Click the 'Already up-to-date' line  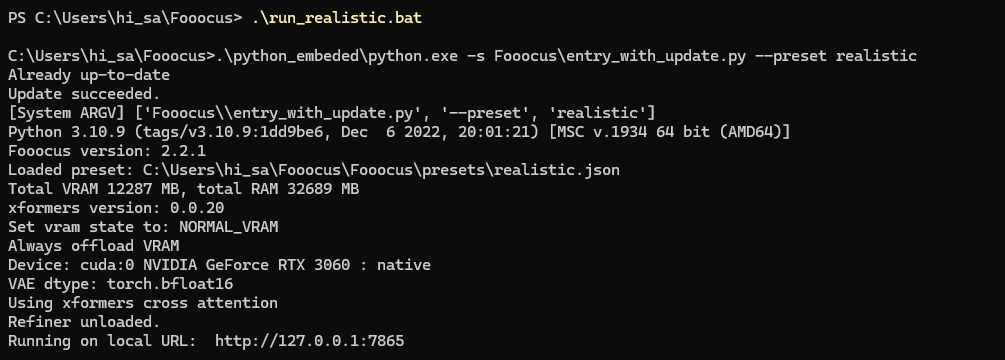(88, 75)
